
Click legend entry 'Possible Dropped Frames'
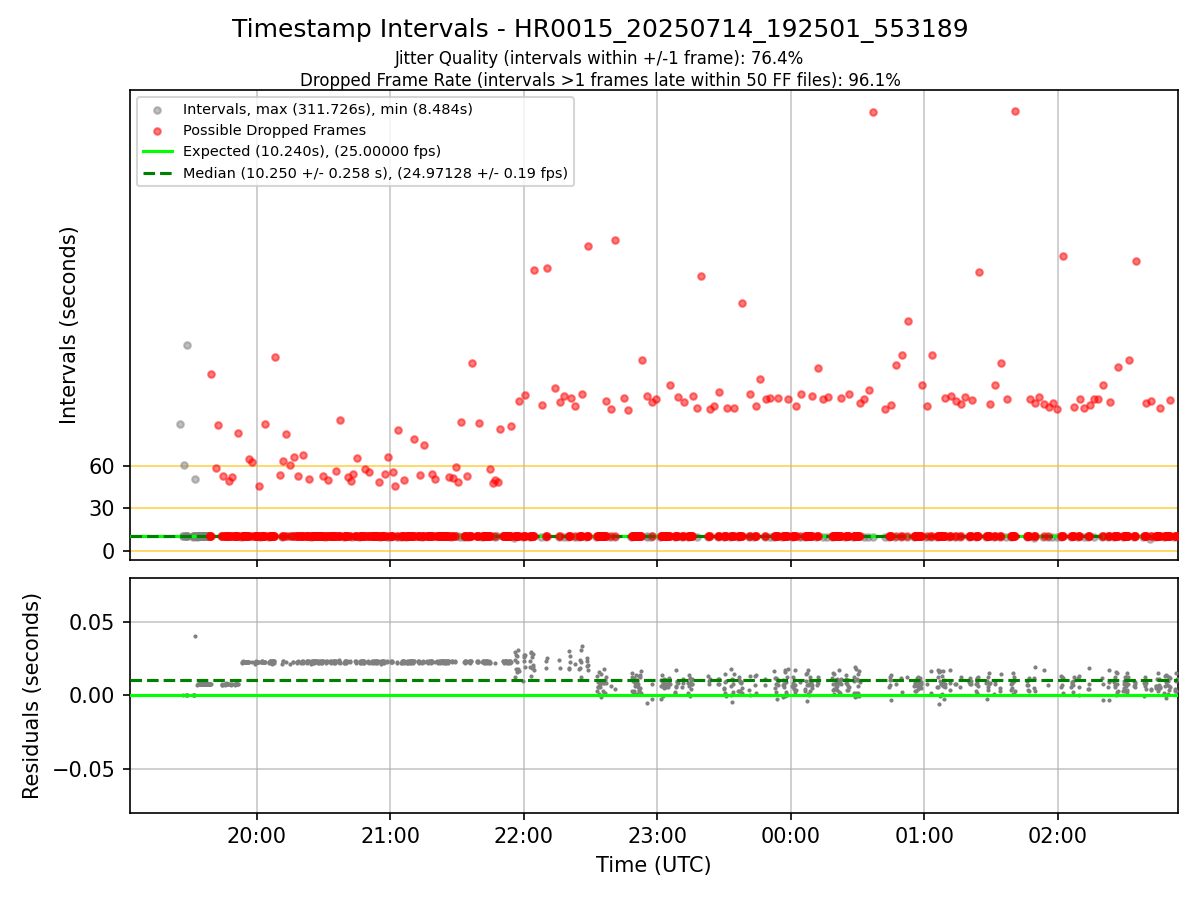274,130
